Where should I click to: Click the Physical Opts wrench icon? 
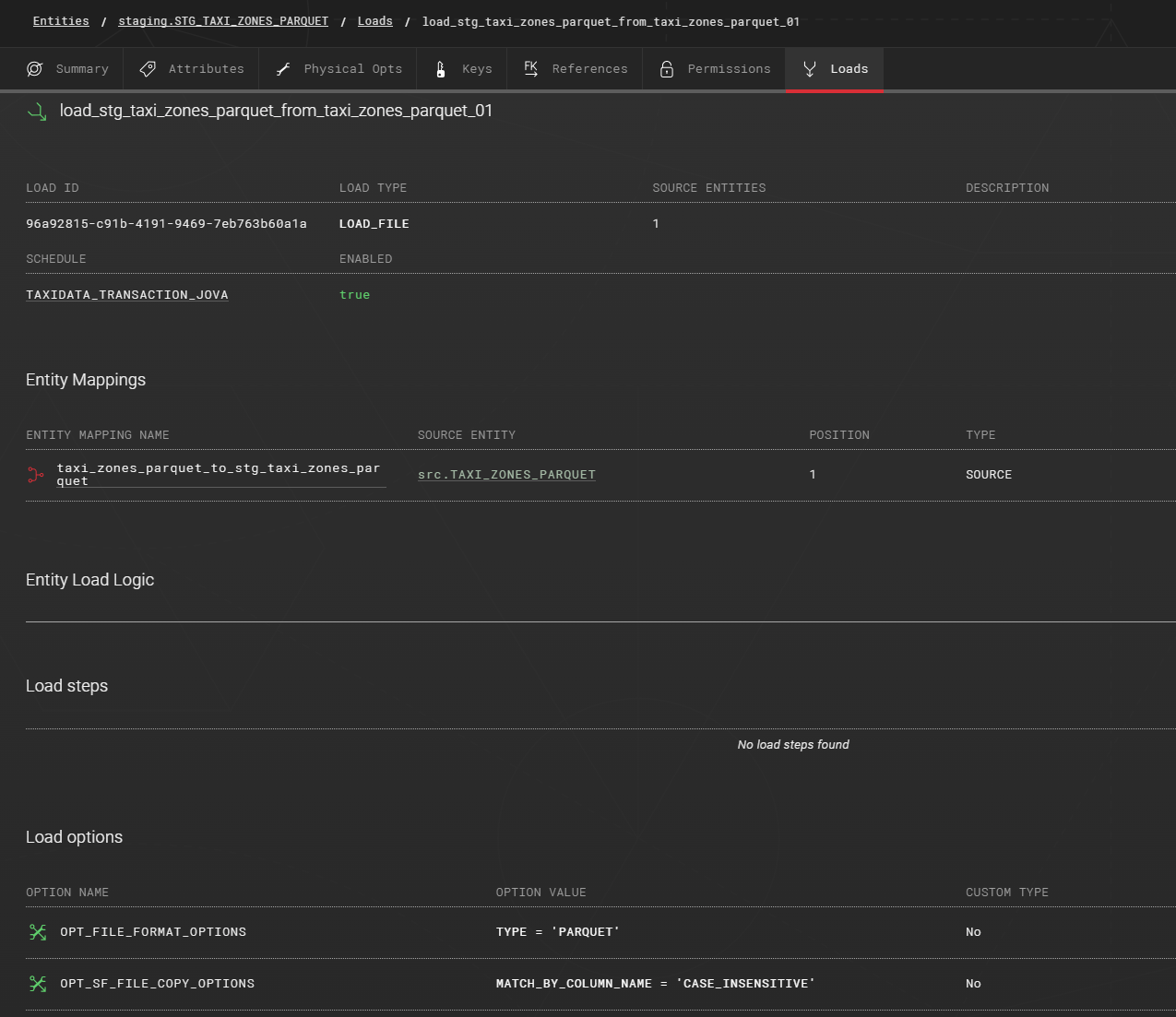[283, 69]
